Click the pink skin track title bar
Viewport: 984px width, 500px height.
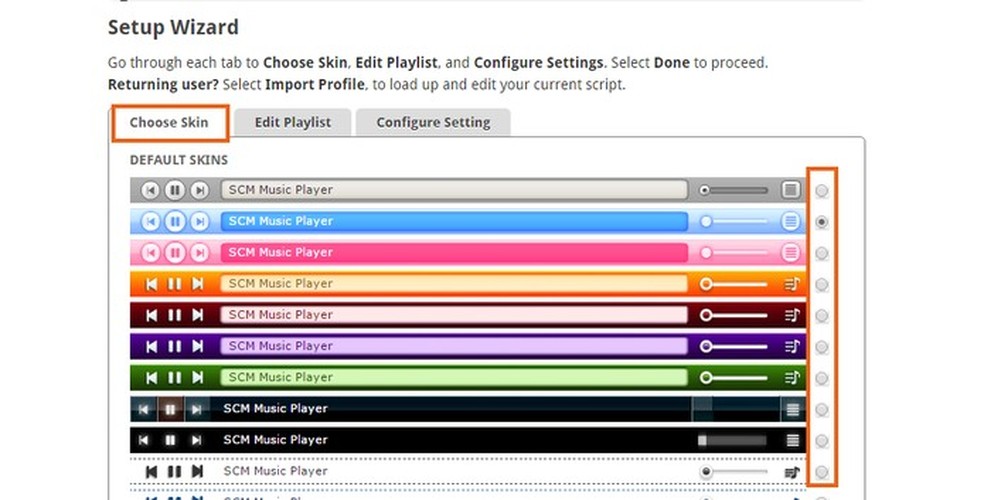[454, 252]
